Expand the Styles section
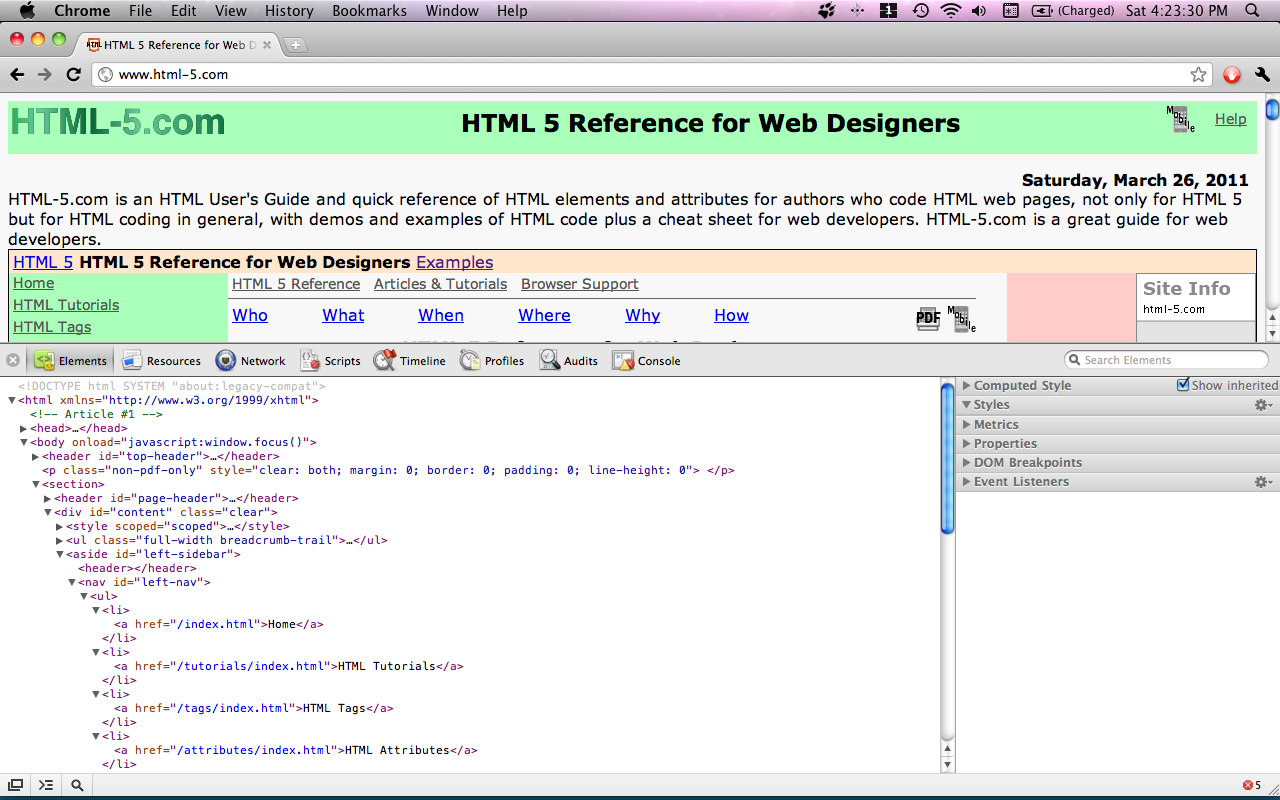This screenshot has height=800, width=1280. pos(968,405)
